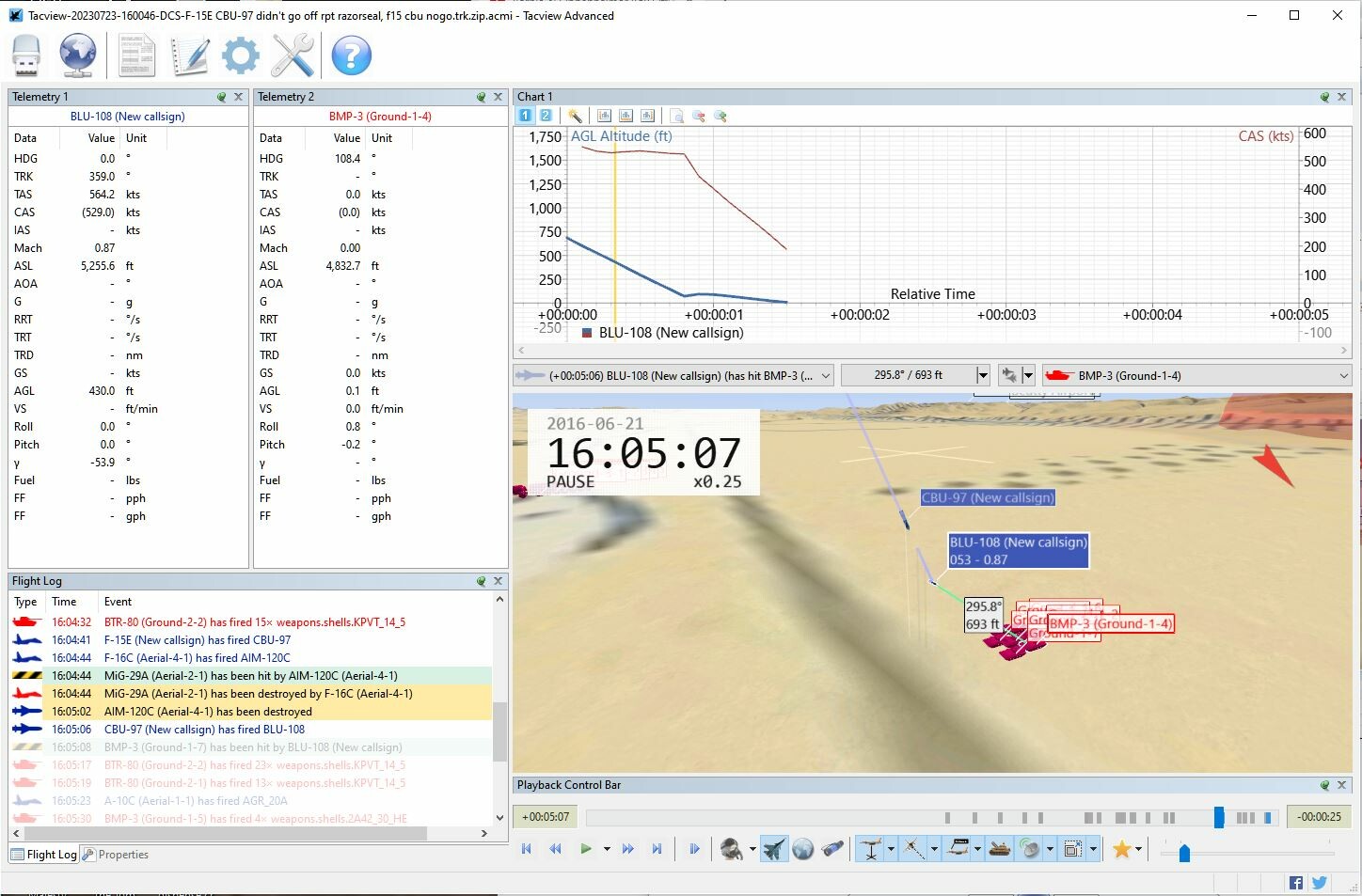Click the gold star favorites icon
The height and width of the screenshot is (896, 1362).
[x=1121, y=849]
